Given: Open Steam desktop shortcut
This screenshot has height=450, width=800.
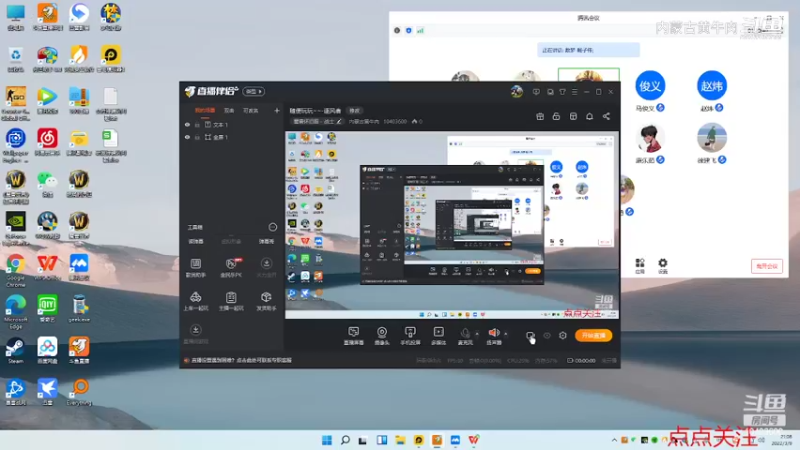Looking at the screenshot, I should click(16, 352).
